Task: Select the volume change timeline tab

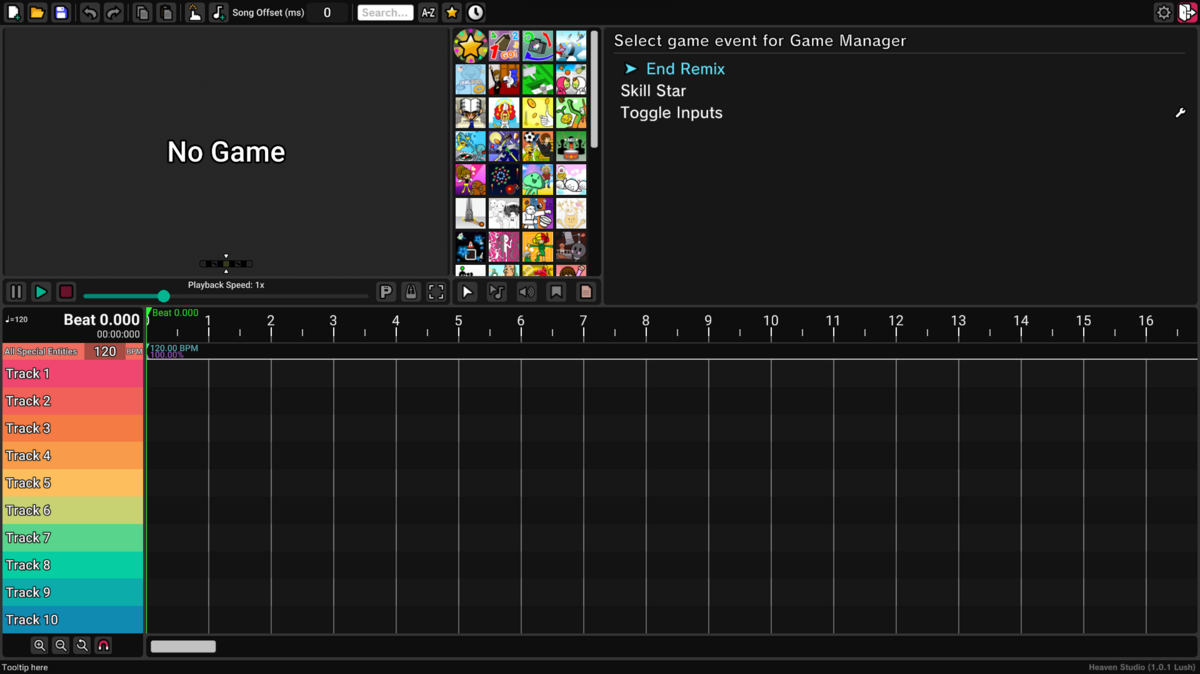Action: 527,292
